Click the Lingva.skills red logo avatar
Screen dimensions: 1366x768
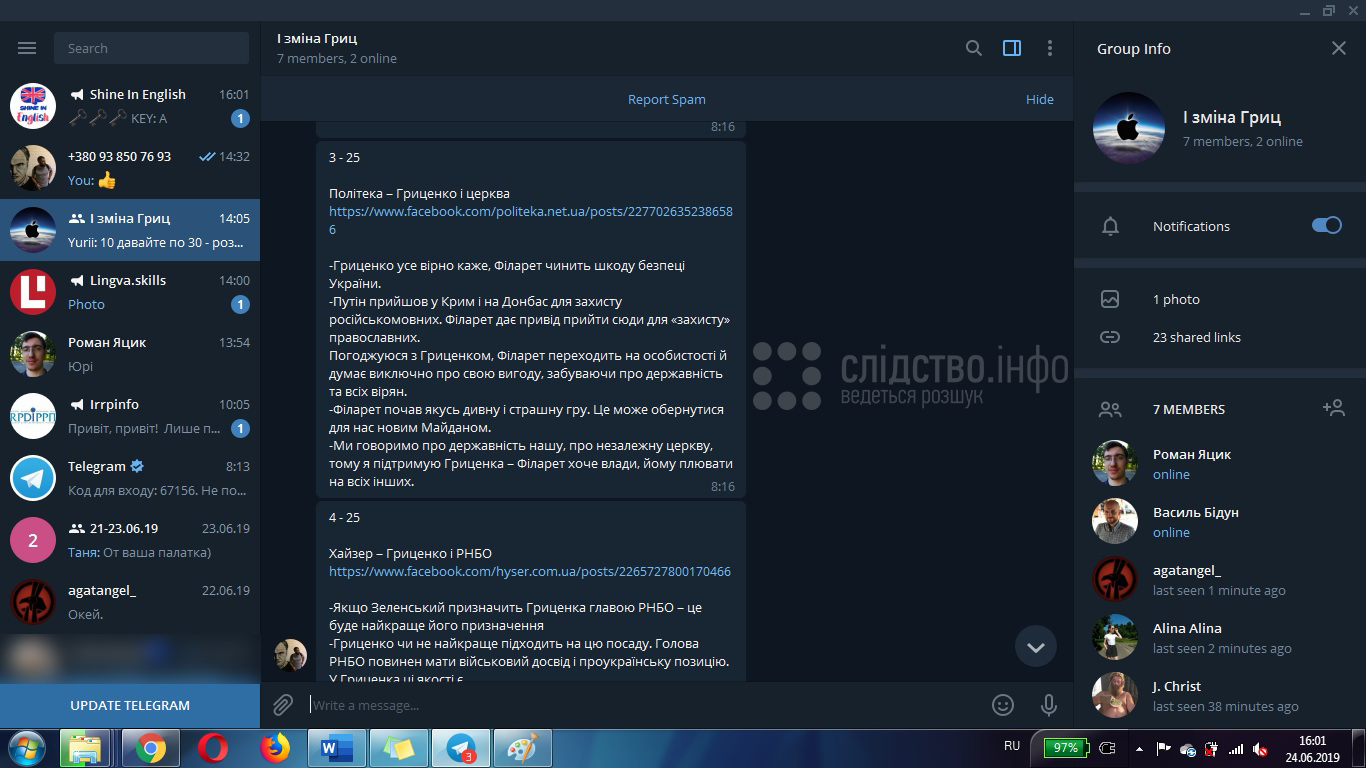pos(33,292)
